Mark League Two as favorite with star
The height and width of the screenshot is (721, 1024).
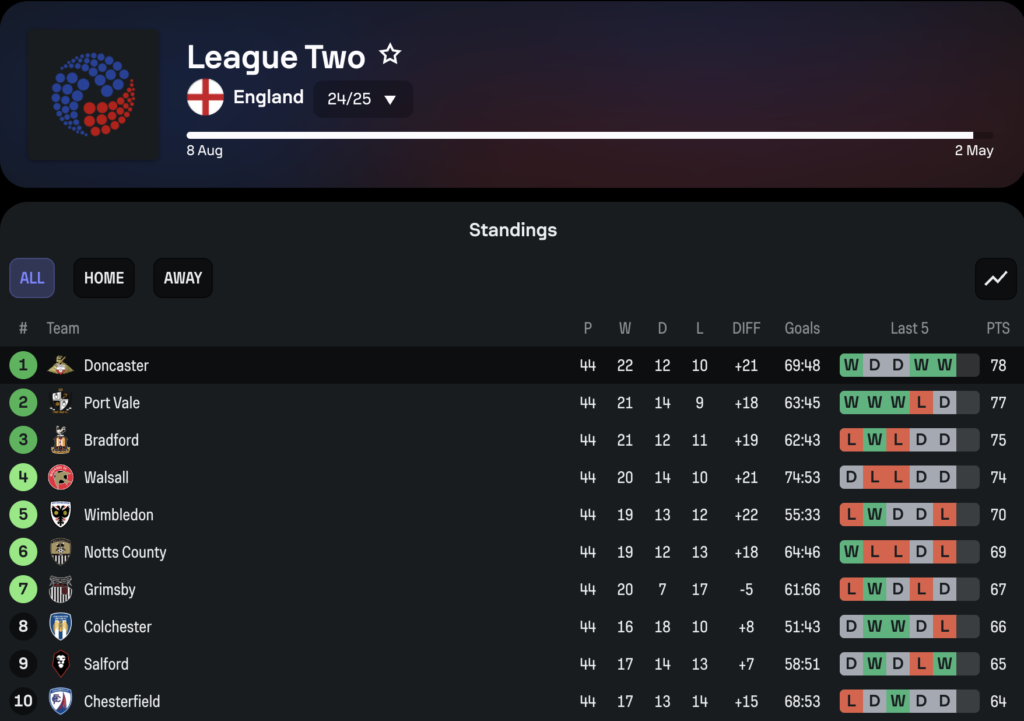tap(390, 54)
